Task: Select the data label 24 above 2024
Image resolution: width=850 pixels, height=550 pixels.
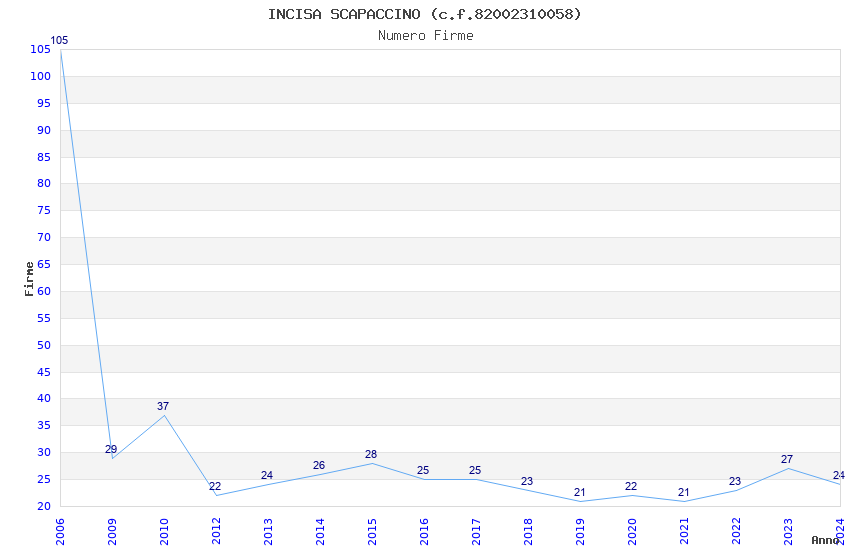Action: point(839,475)
